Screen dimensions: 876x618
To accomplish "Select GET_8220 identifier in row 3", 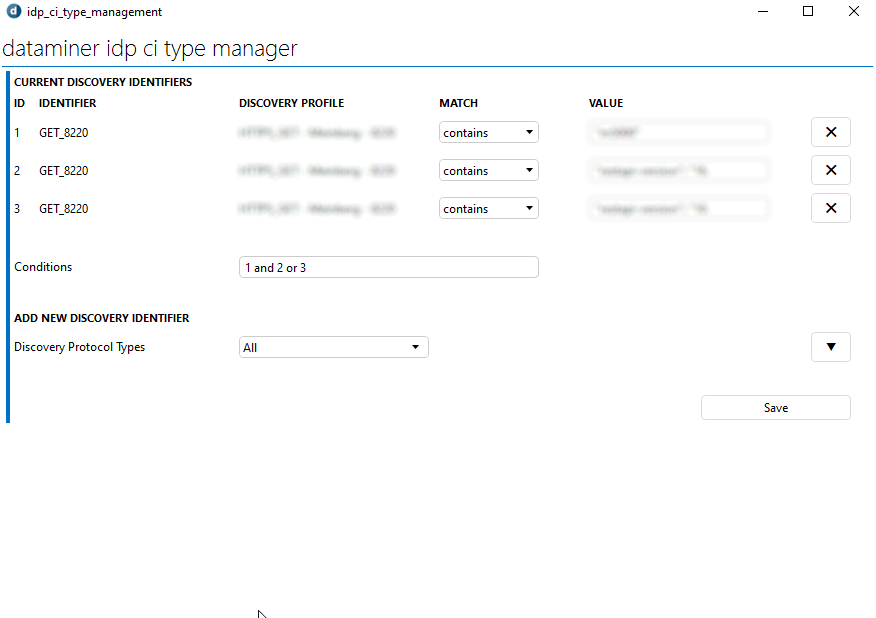I will tap(64, 209).
